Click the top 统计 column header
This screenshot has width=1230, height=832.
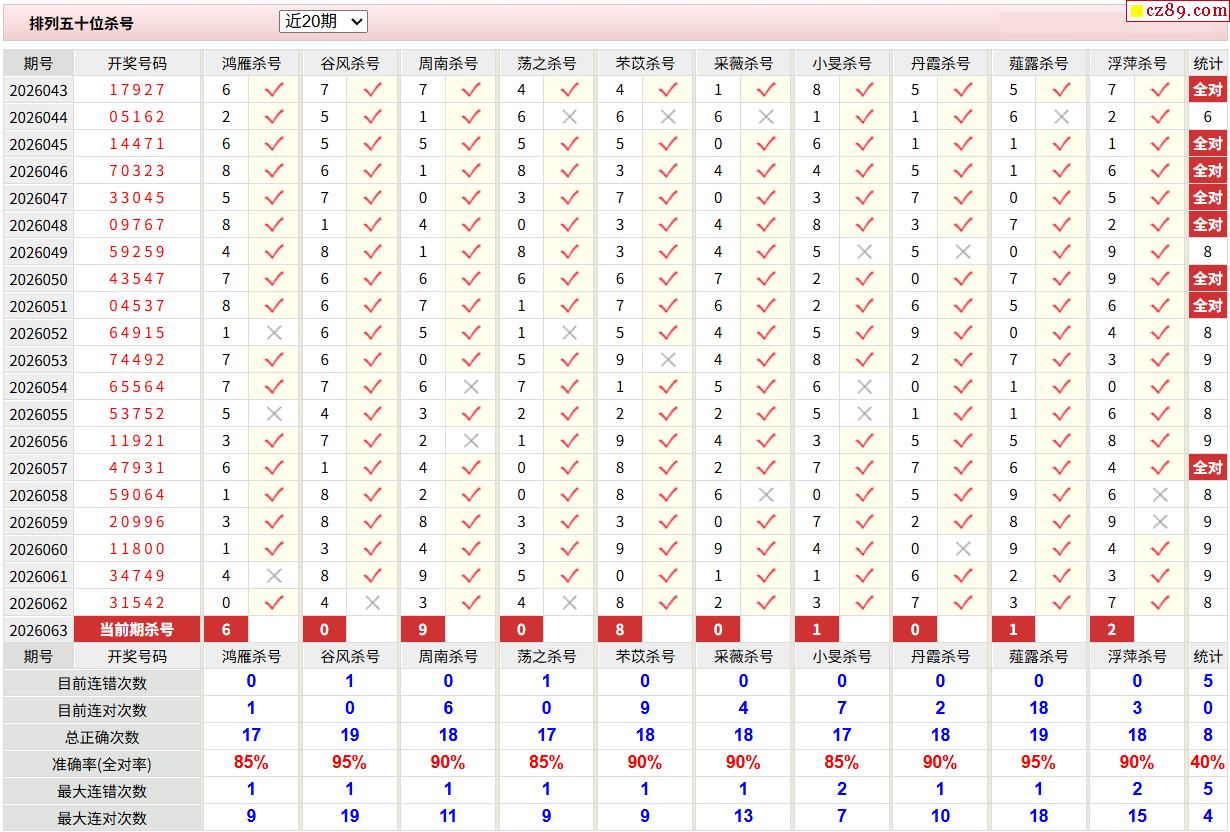pyautogui.click(x=1207, y=63)
